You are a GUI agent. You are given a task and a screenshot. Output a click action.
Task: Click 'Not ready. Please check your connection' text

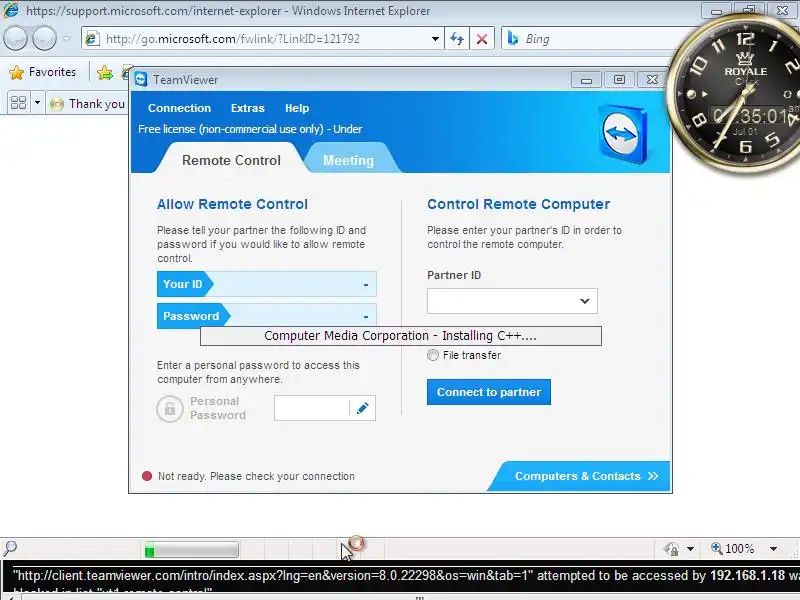tap(256, 476)
